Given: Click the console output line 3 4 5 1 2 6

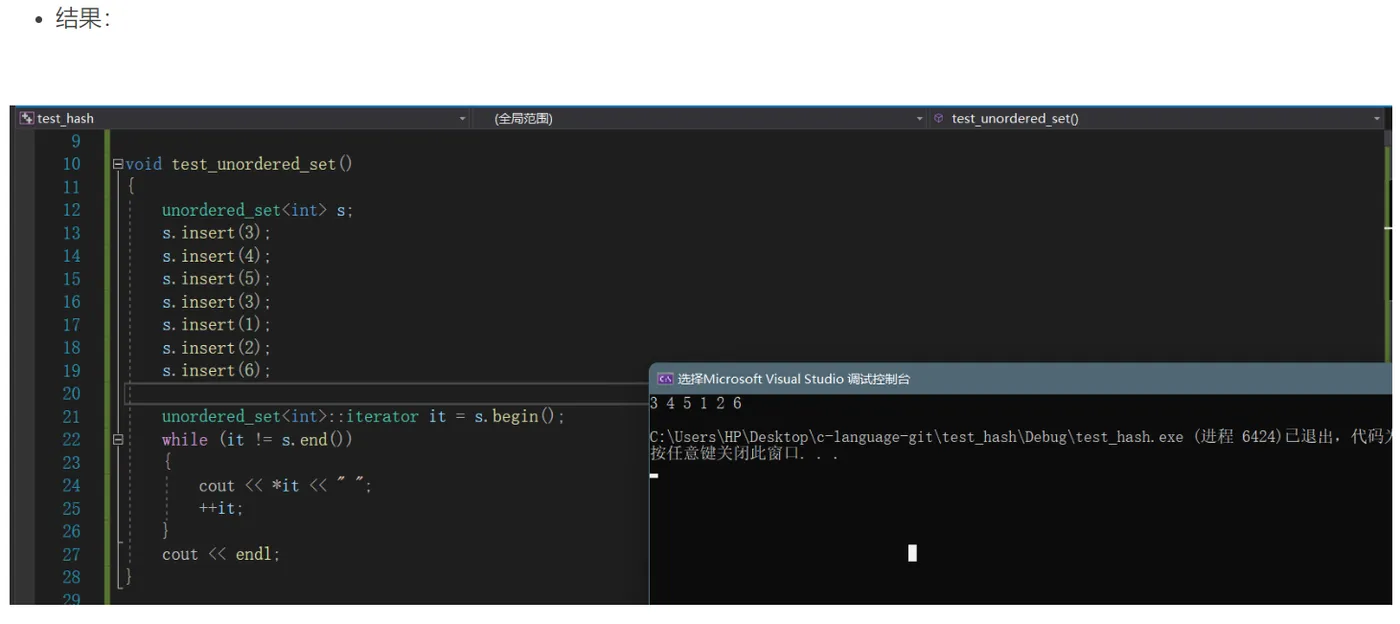Looking at the screenshot, I should (696, 403).
